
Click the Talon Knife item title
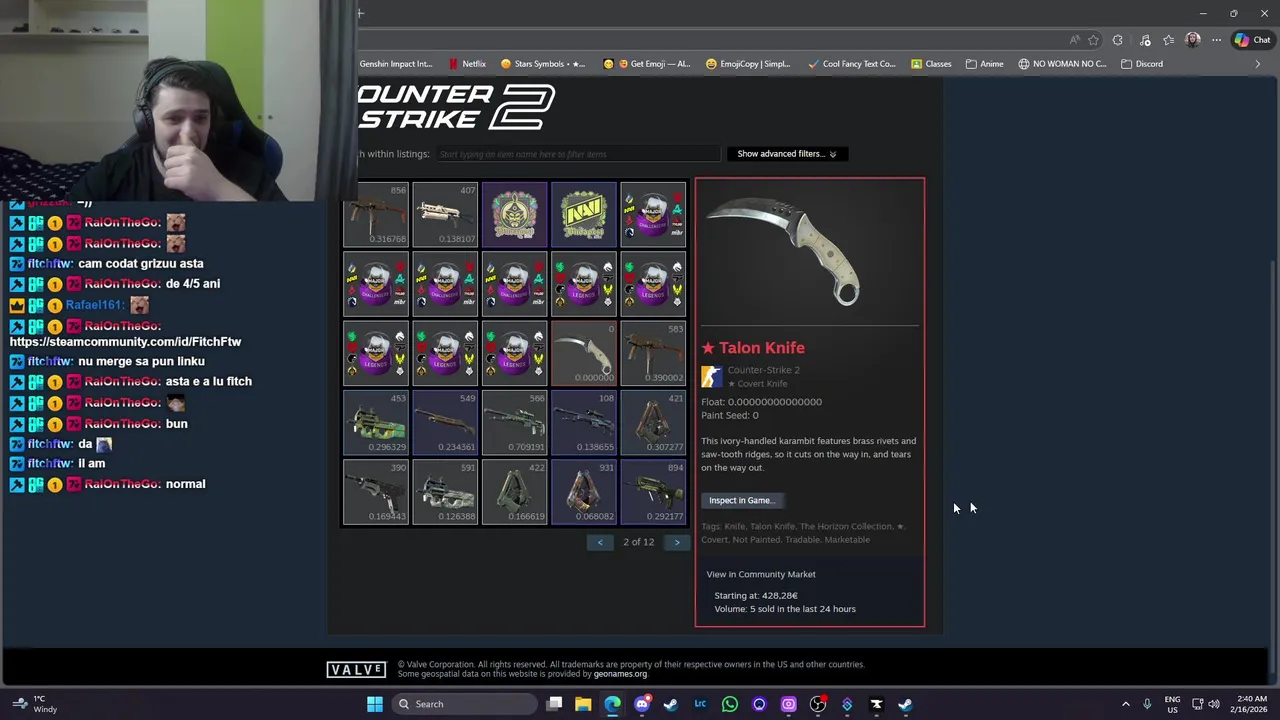(753, 348)
